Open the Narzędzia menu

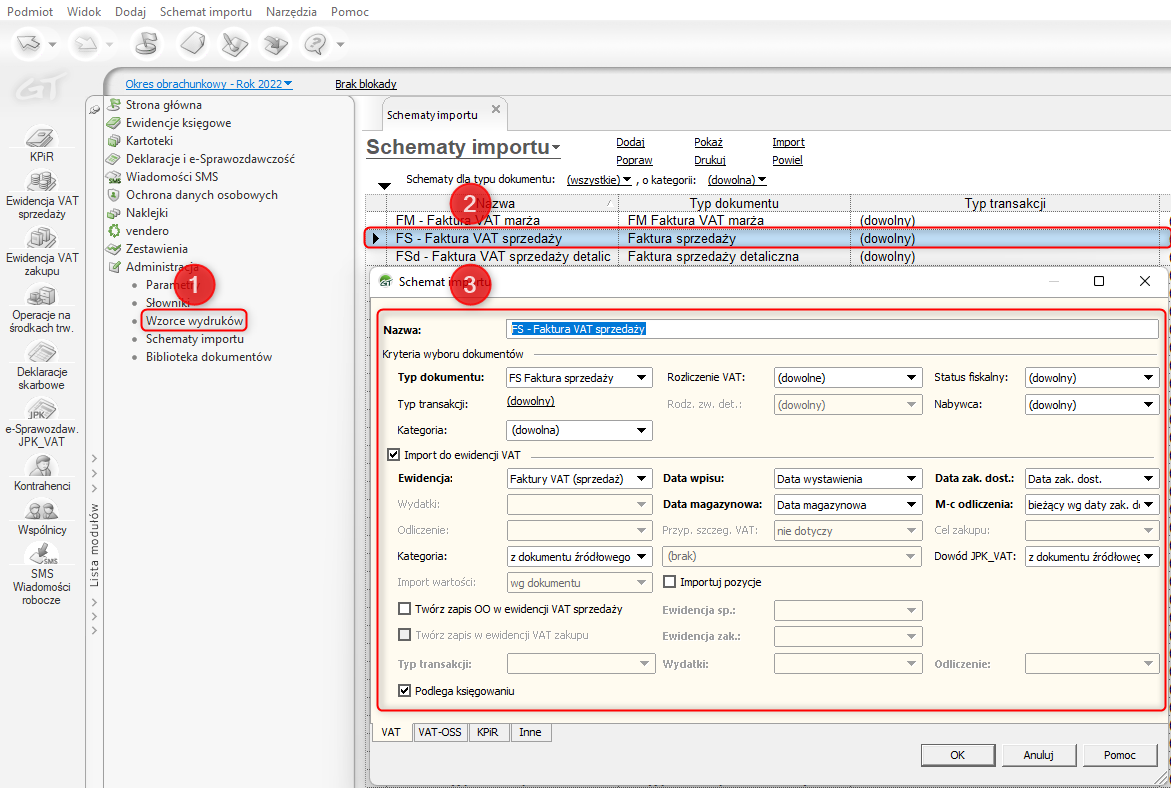point(291,12)
